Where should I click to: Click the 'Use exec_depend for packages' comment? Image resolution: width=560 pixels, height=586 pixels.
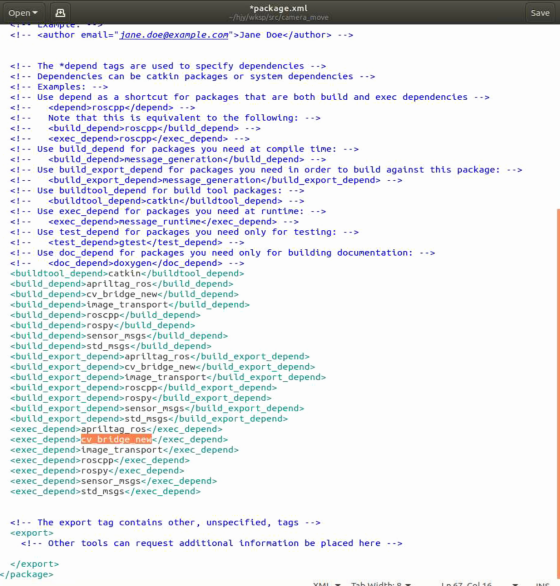168,211
